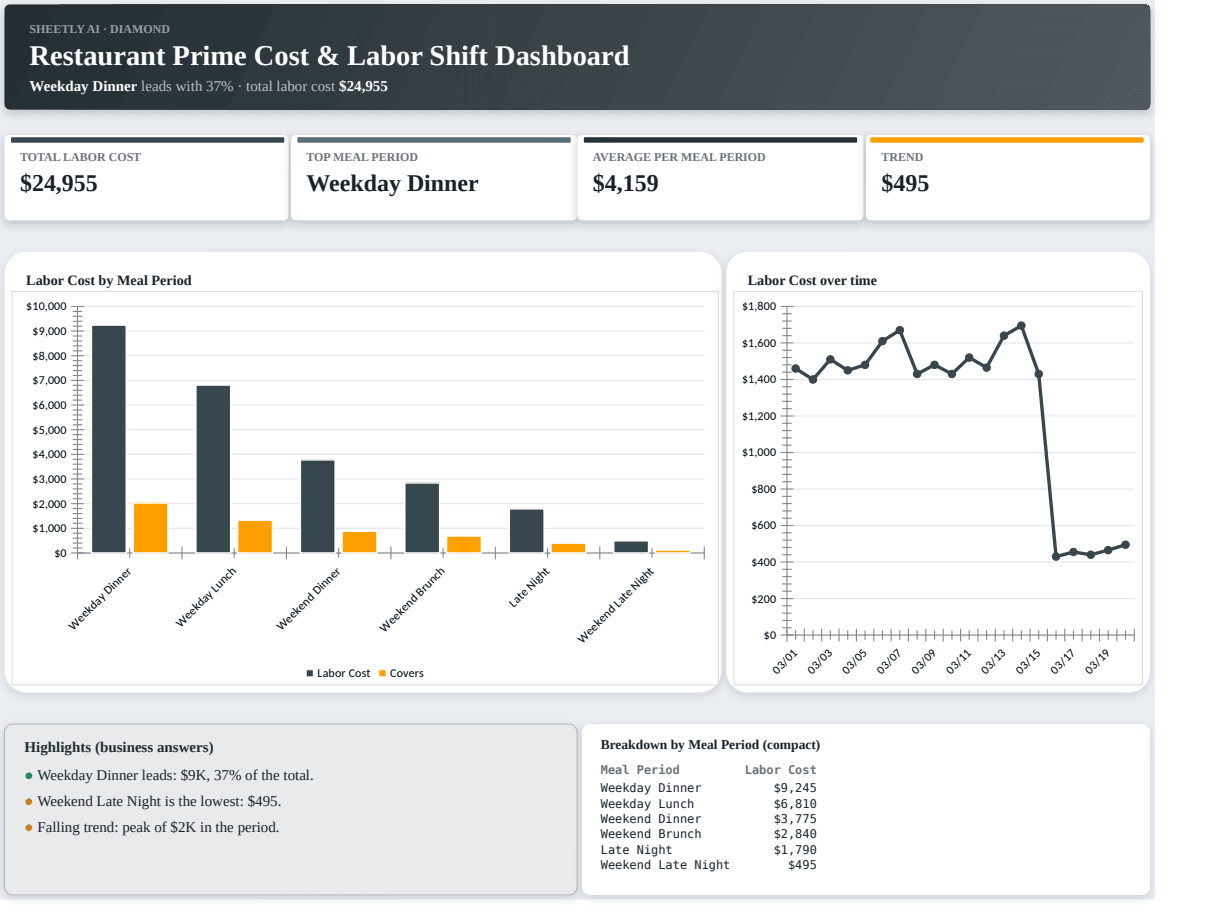Viewport: 1227px width, 922px height.
Task: Click the highest peak point of the line chart
Action: 1021,326
